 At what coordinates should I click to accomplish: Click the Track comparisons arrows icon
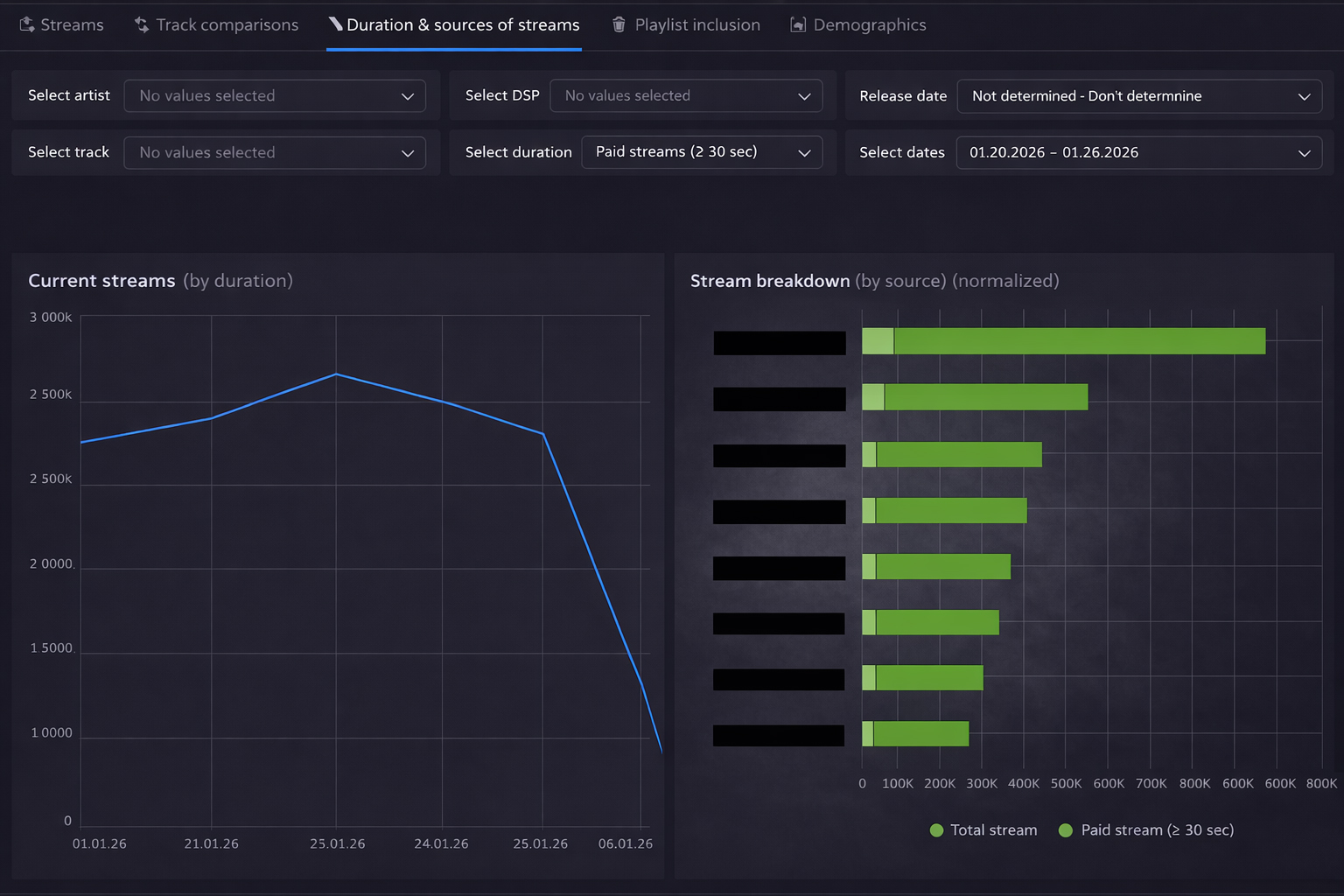point(142,24)
